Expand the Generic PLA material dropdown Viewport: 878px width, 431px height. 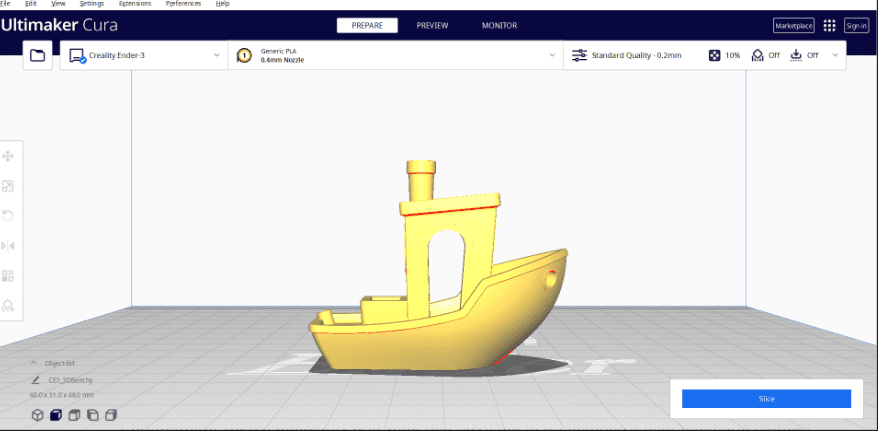pos(552,55)
